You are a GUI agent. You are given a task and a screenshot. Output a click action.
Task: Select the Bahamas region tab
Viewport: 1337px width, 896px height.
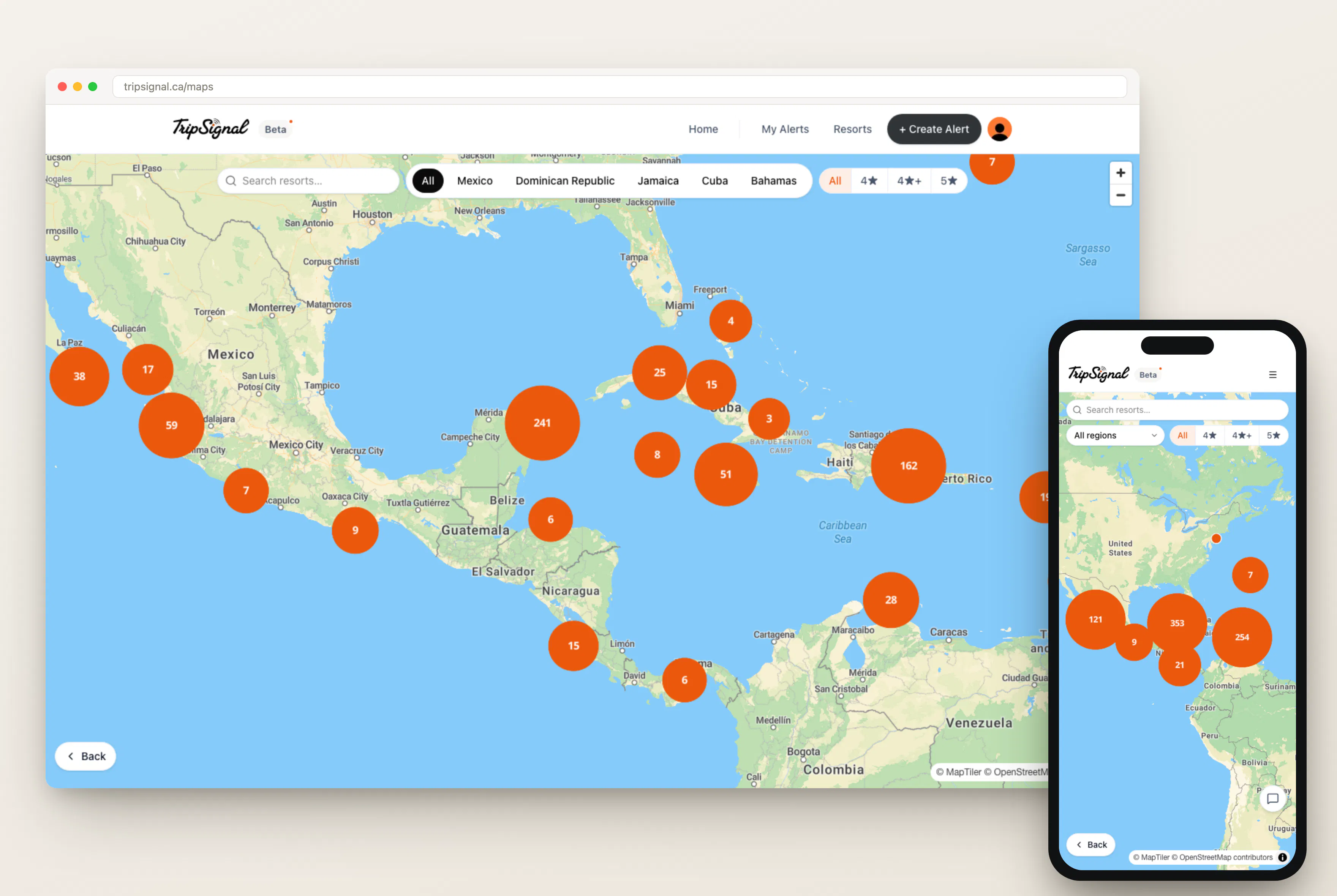(773, 181)
